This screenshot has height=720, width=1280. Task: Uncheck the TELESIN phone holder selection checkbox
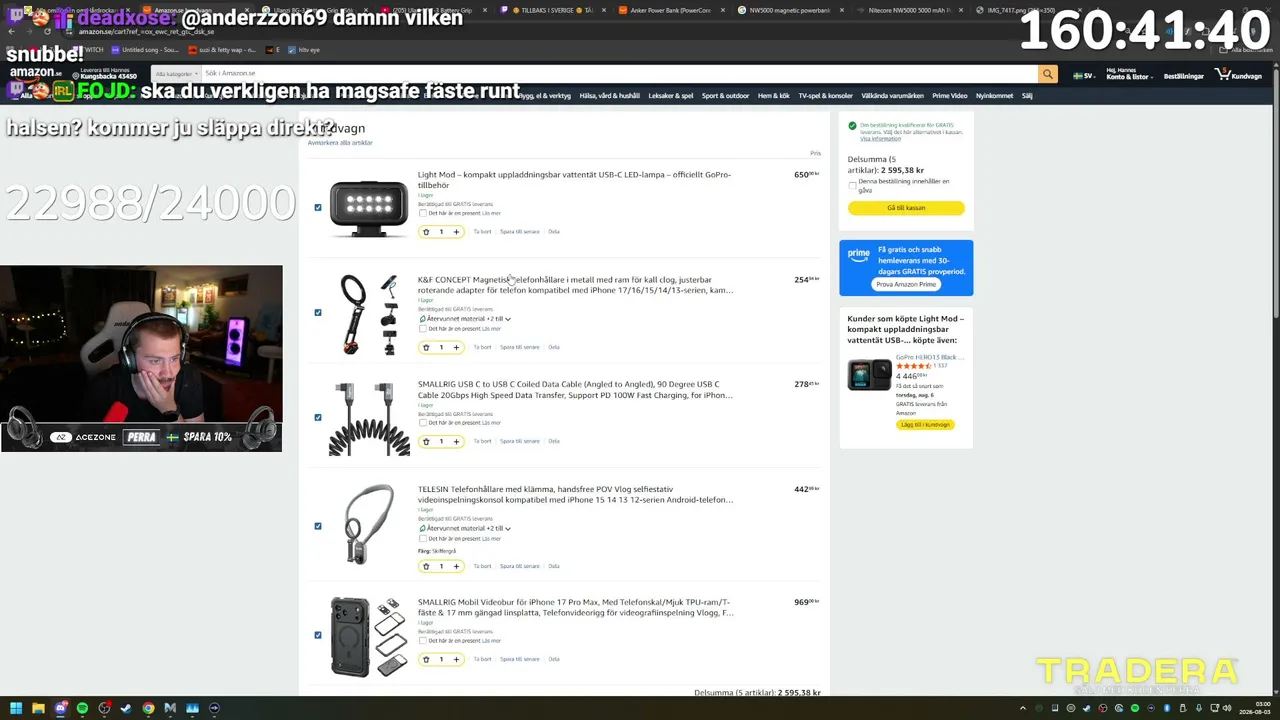click(x=318, y=526)
